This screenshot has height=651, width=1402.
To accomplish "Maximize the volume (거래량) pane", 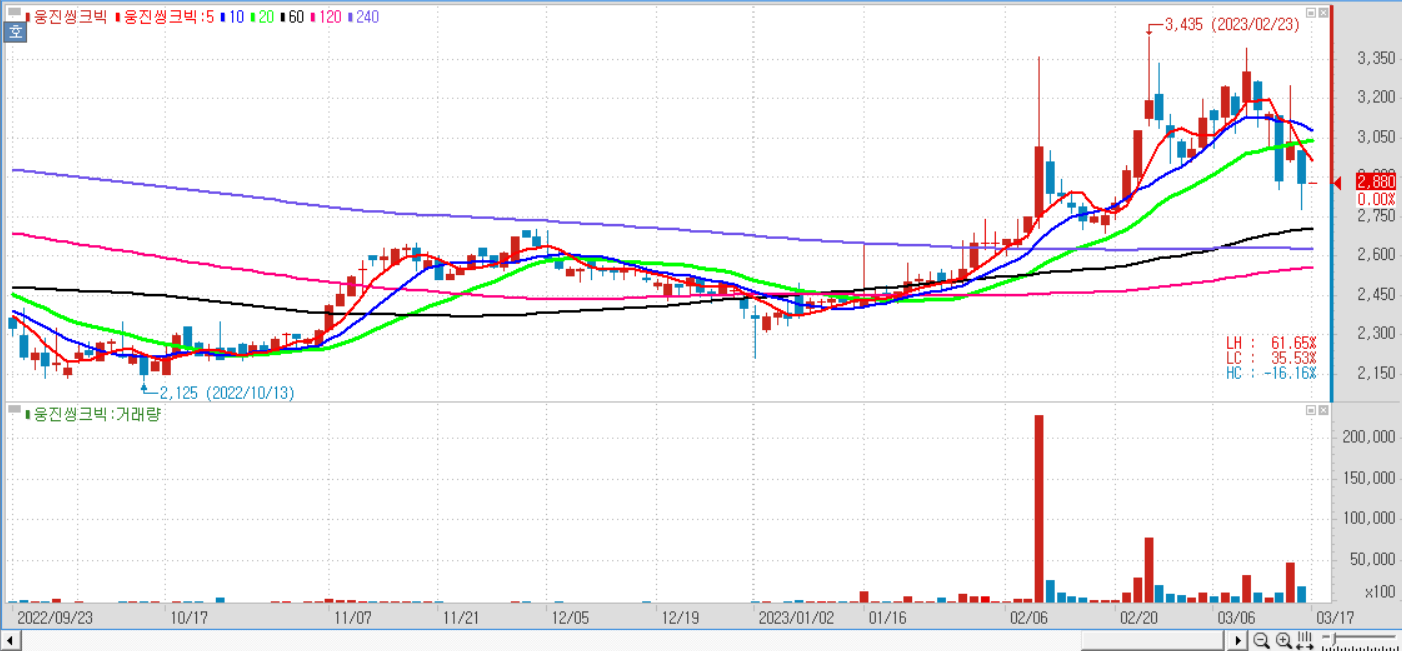I will (1310, 410).
